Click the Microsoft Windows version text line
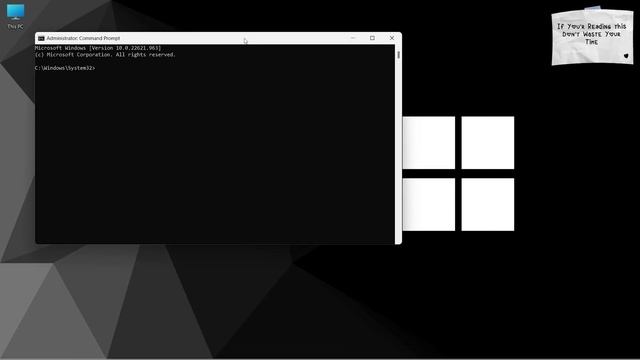 pyautogui.click(x=98, y=48)
